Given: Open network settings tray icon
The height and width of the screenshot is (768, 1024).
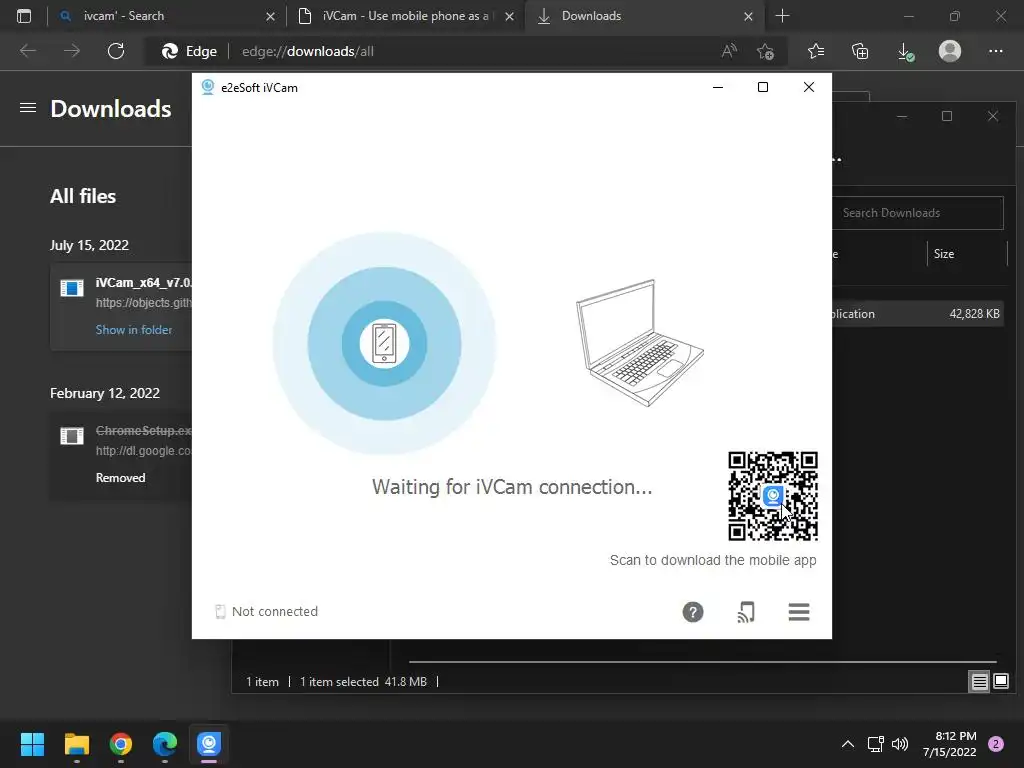Looking at the screenshot, I should click(x=876, y=744).
